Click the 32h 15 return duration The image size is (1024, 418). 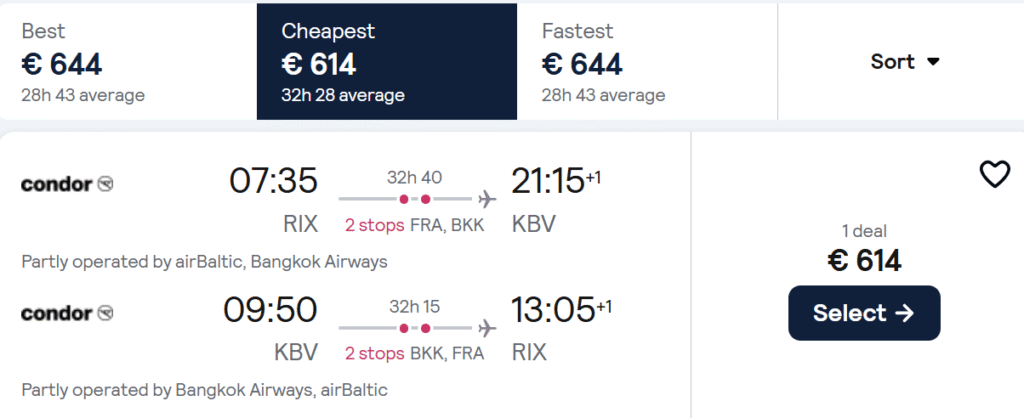tap(414, 307)
